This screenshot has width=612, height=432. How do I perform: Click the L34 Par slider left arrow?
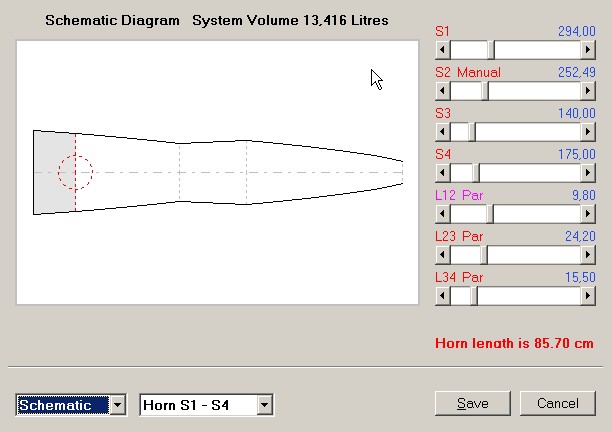(442, 295)
